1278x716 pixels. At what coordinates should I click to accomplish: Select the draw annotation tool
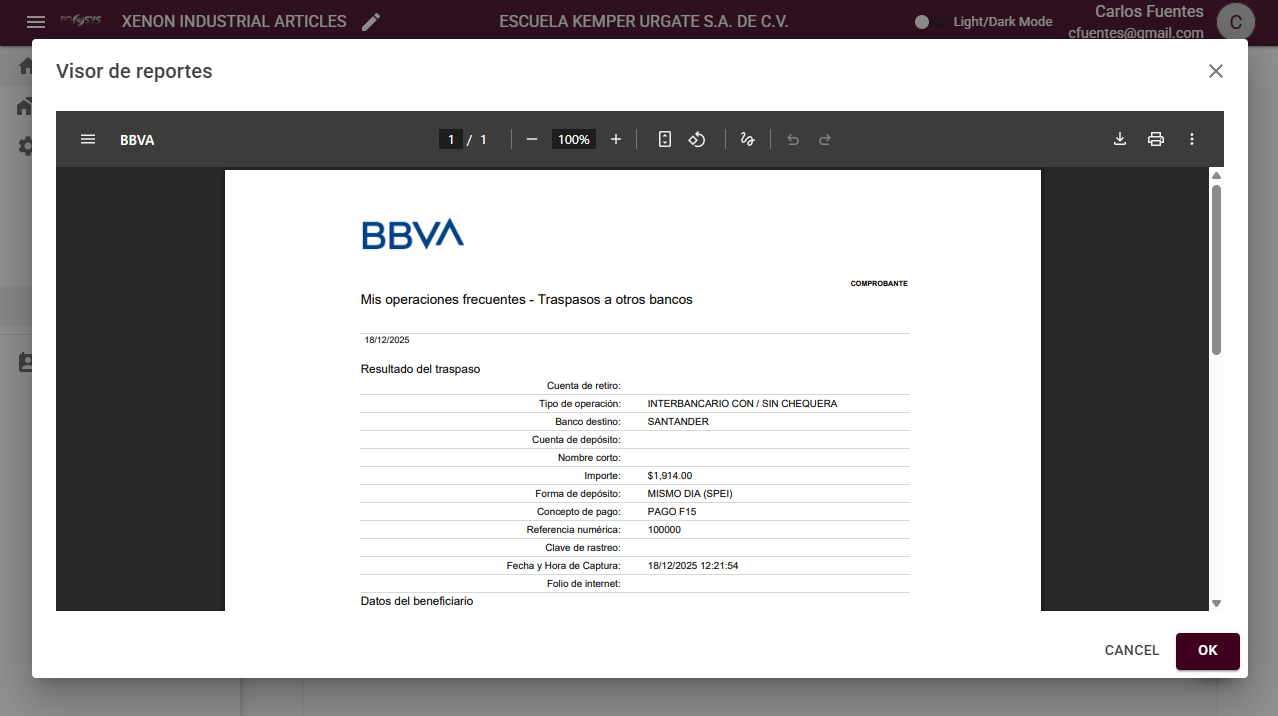point(747,140)
